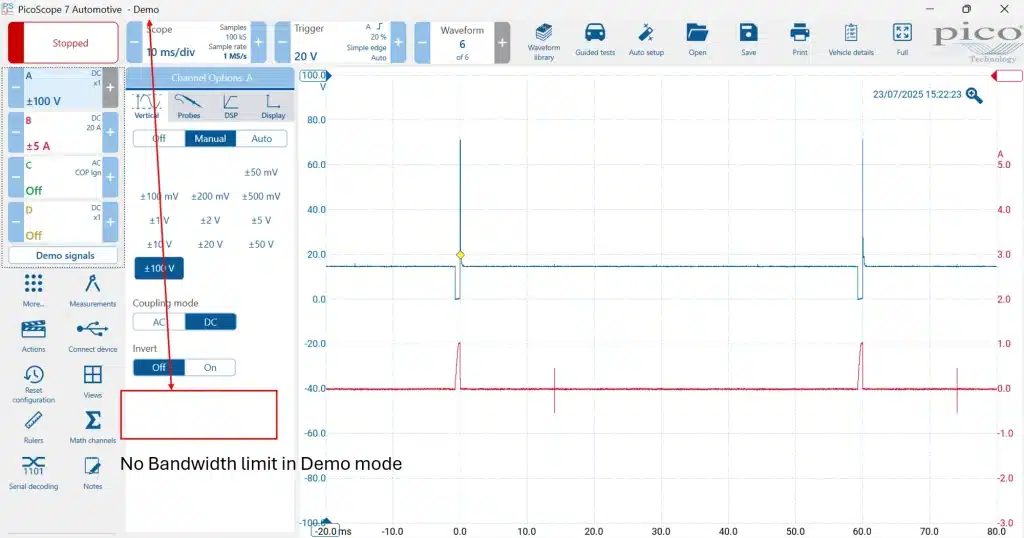Choose the ±100 V range

(x=159, y=268)
